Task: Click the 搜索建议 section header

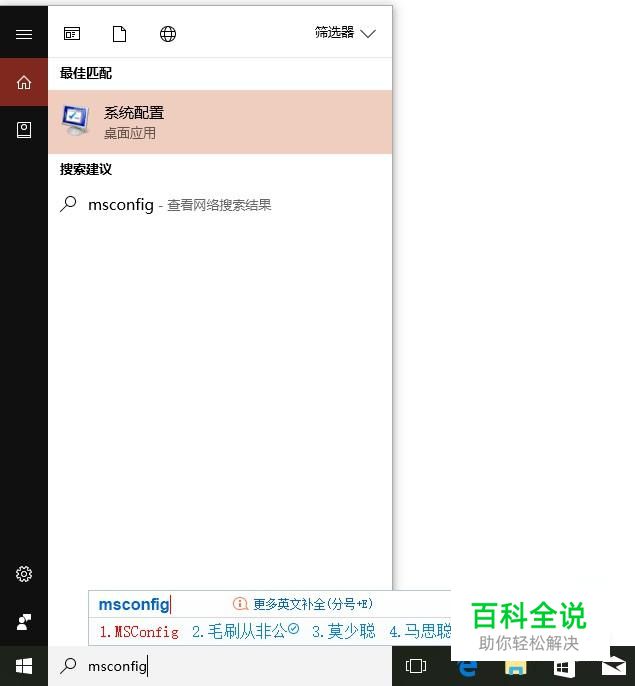Action: pos(86,169)
